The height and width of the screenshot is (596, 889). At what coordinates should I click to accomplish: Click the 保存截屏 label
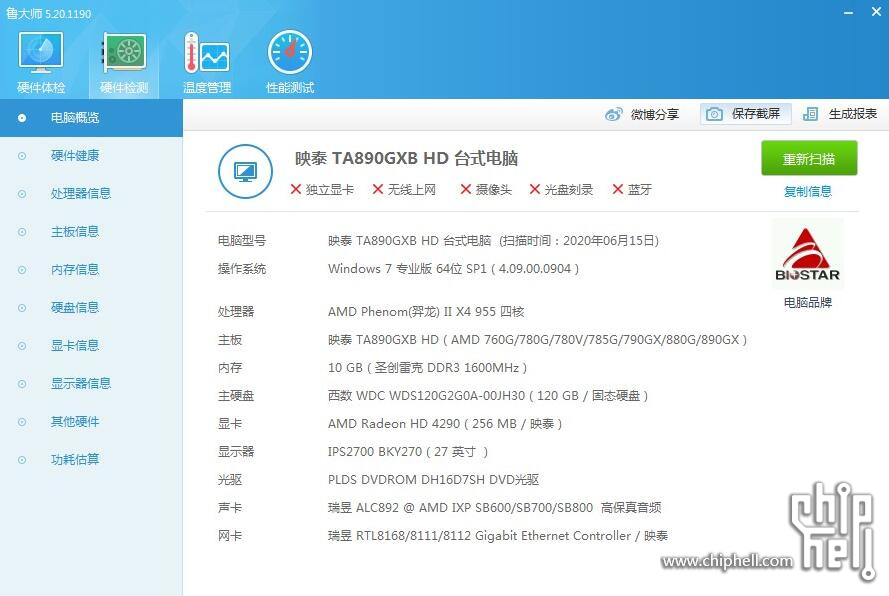756,114
